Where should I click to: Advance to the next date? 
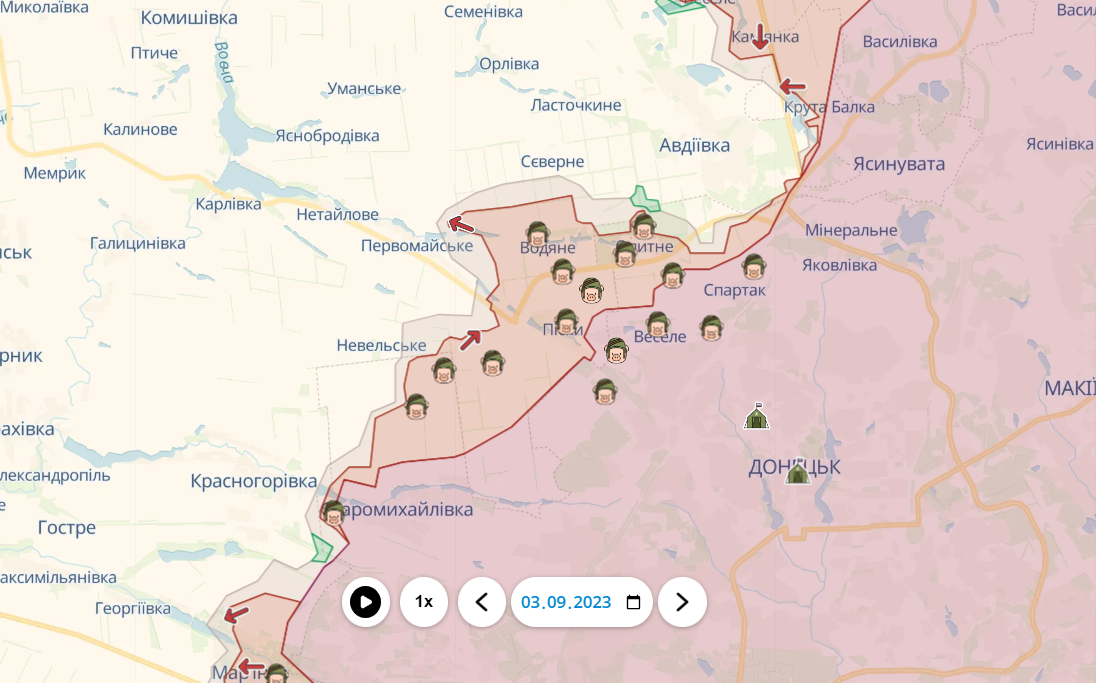pos(682,602)
